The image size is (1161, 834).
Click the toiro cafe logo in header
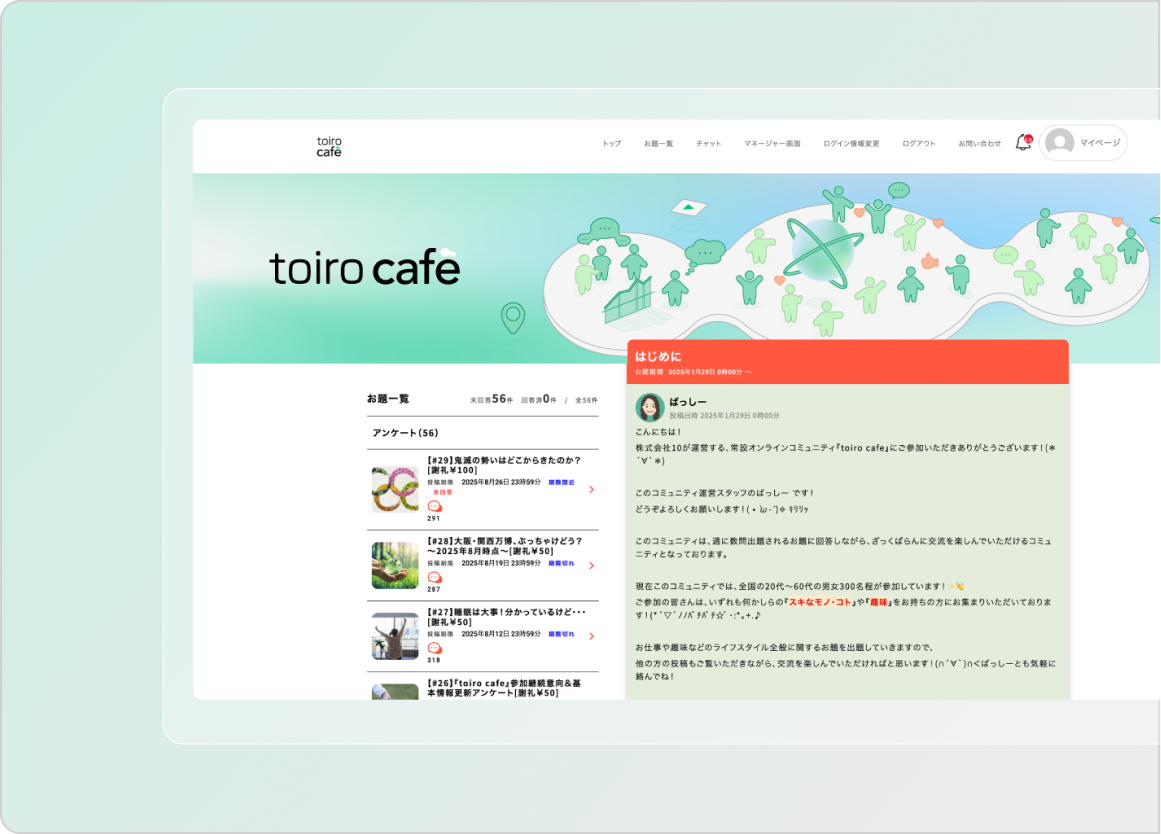(x=329, y=147)
